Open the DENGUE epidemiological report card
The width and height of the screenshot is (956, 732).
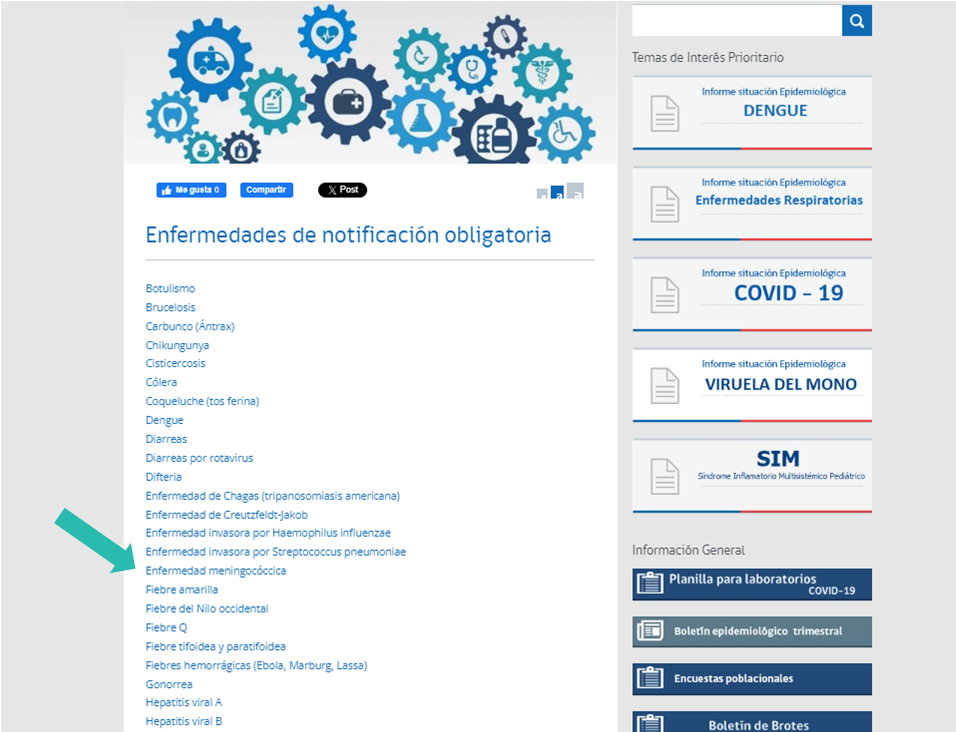tap(752, 113)
